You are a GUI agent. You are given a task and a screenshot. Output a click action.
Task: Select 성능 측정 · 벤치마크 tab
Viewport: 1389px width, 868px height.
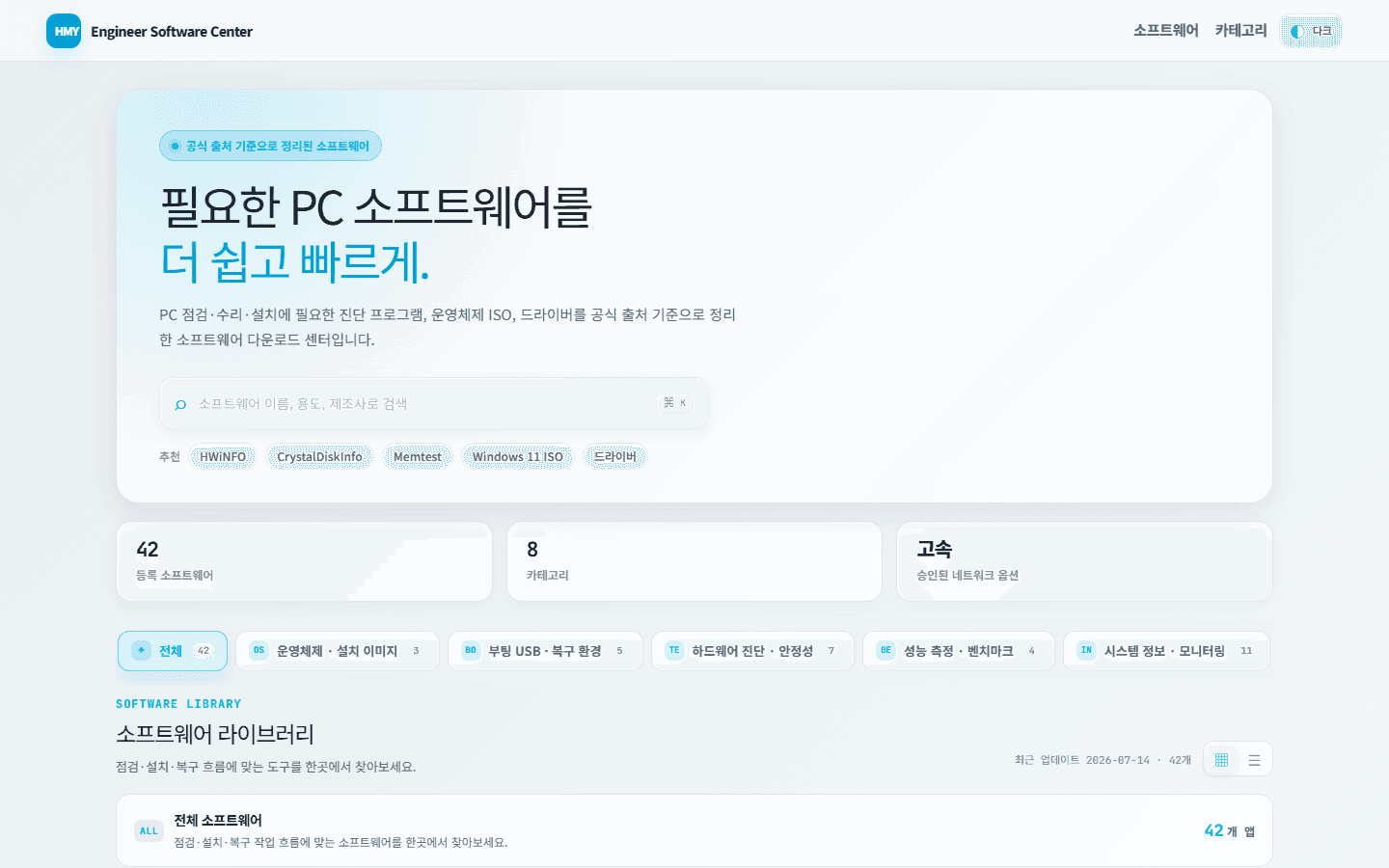click(x=959, y=651)
